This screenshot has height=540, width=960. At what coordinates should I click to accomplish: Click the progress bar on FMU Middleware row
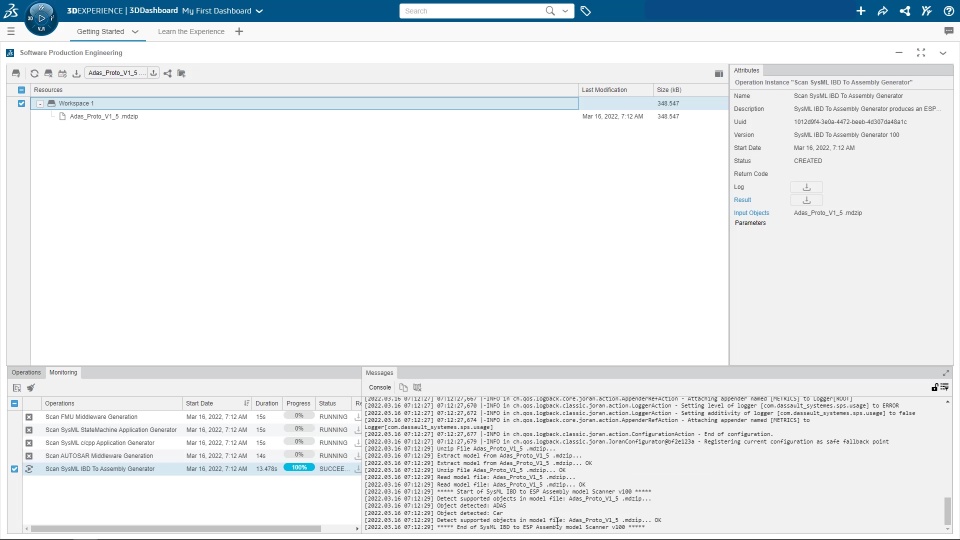point(299,416)
